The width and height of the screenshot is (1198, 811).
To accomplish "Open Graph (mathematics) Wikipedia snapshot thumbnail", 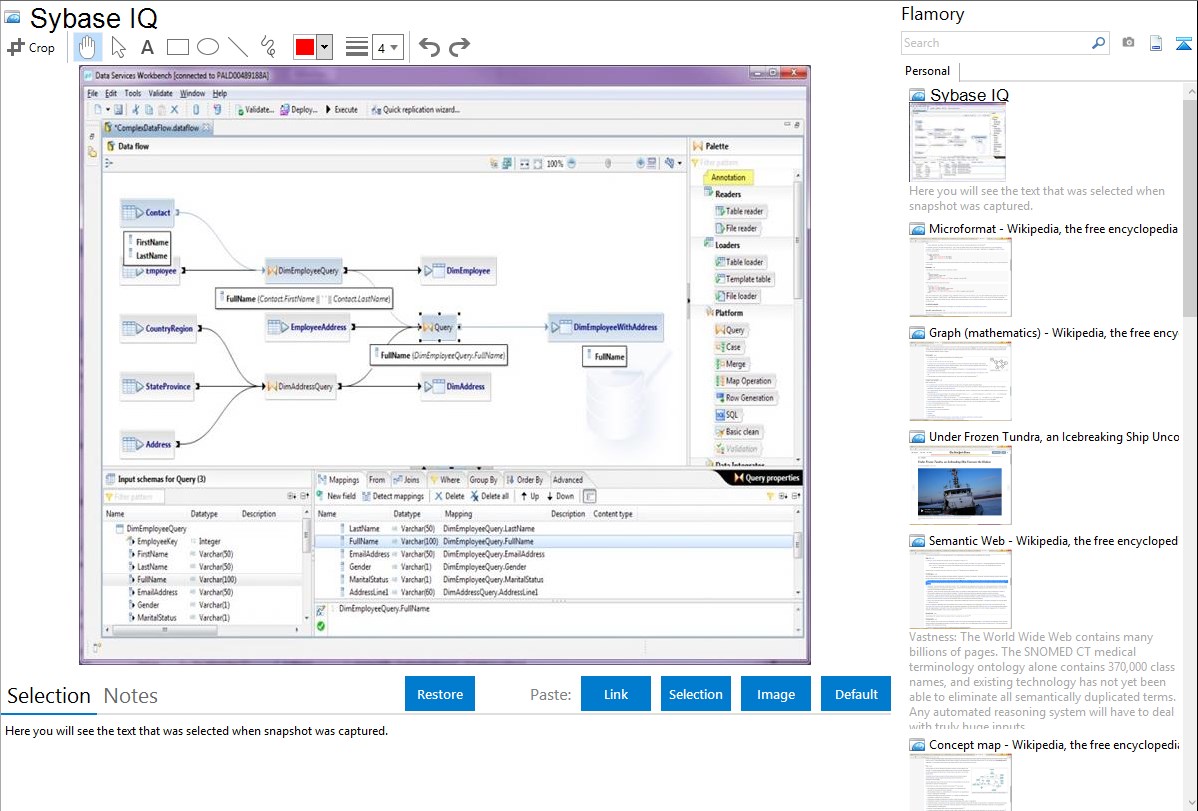I will click(x=960, y=381).
